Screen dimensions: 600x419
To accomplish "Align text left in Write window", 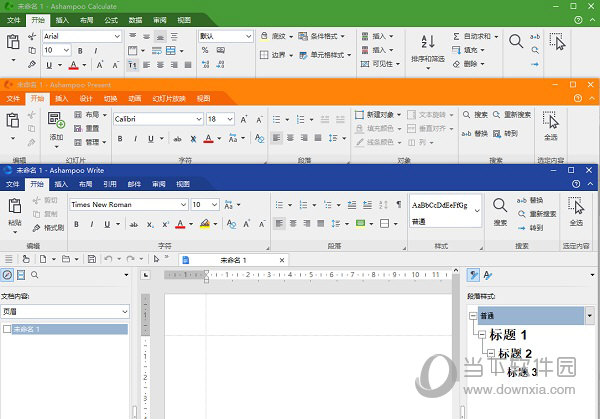I will click(x=279, y=223).
